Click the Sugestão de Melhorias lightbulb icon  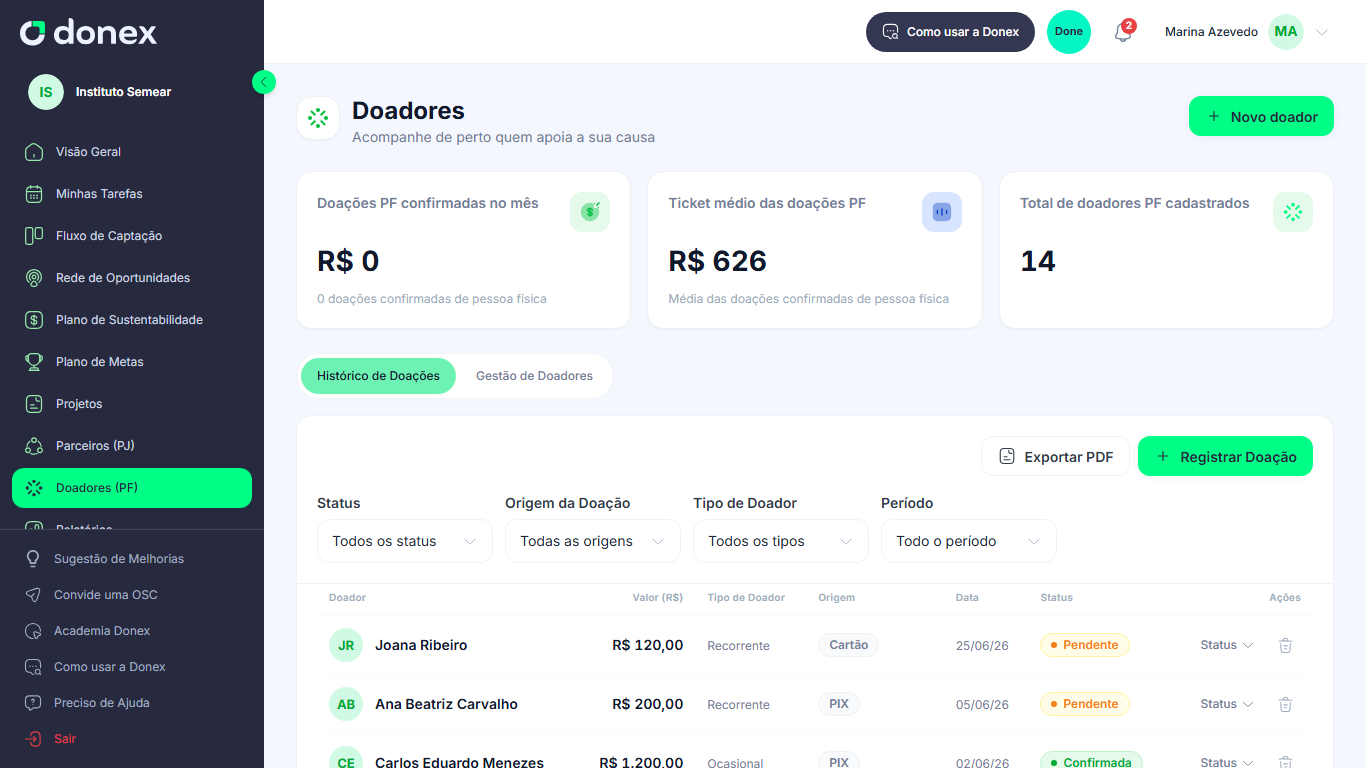33,559
